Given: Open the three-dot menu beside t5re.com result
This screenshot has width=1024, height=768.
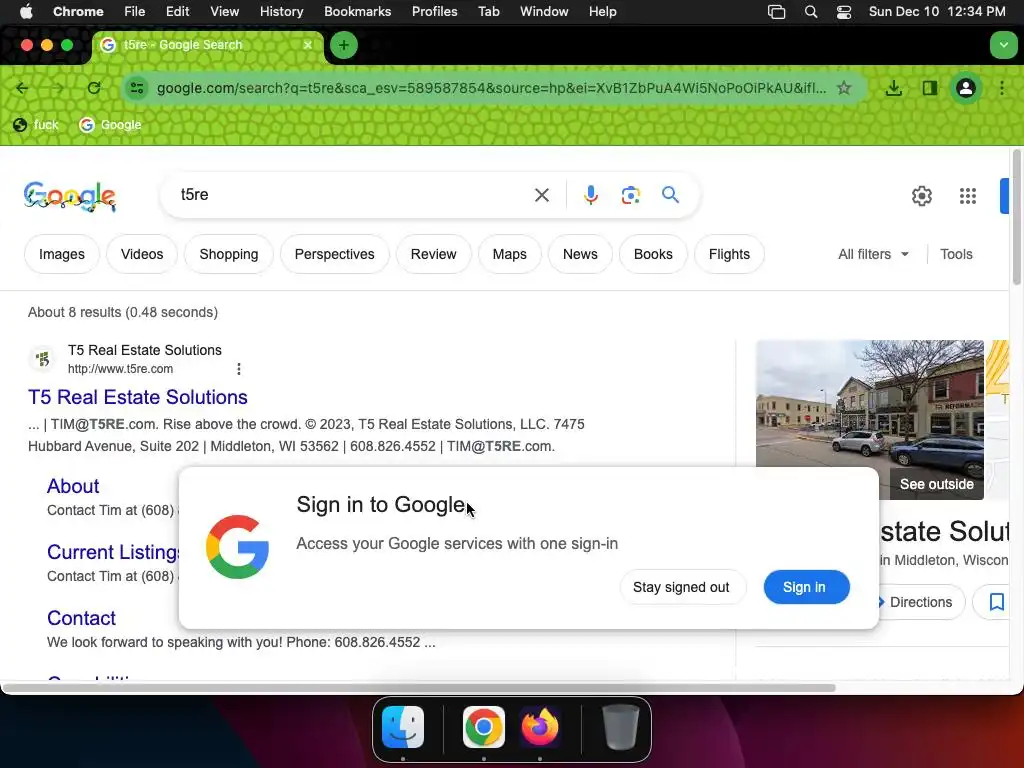Looking at the screenshot, I should 239,369.
